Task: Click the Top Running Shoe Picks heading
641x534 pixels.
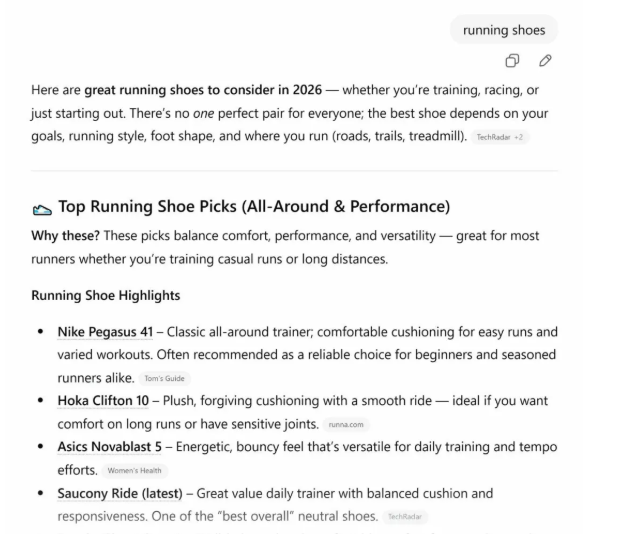Action: (254, 207)
